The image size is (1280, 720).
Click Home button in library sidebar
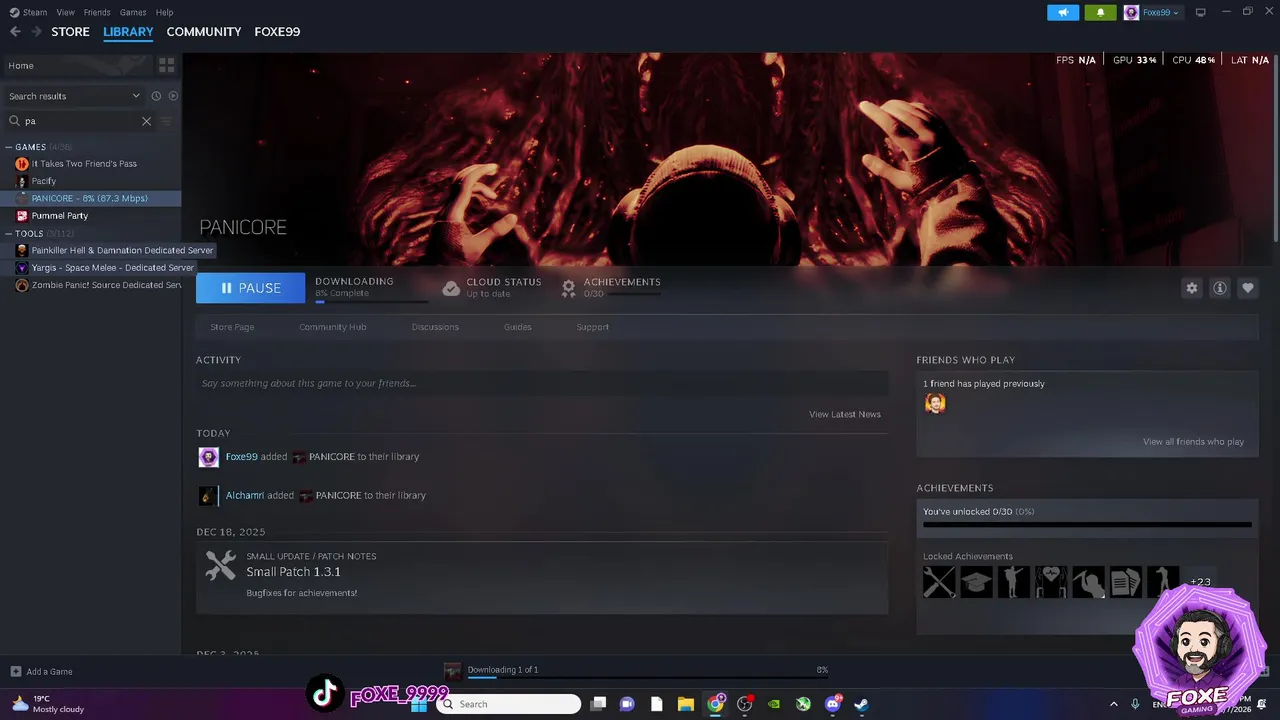[76, 65]
